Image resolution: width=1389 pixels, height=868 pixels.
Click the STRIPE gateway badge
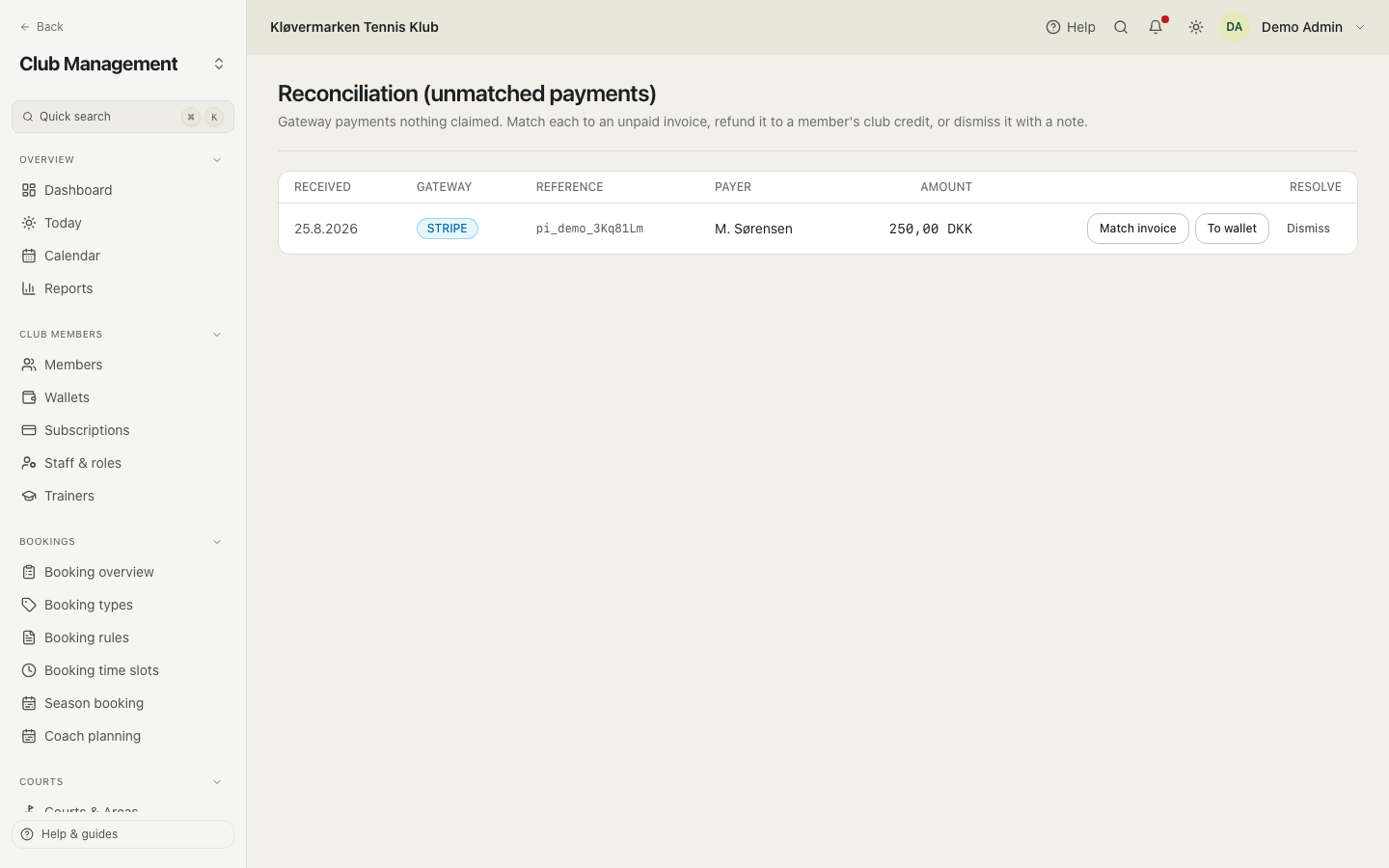pyautogui.click(x=448, y=229)
